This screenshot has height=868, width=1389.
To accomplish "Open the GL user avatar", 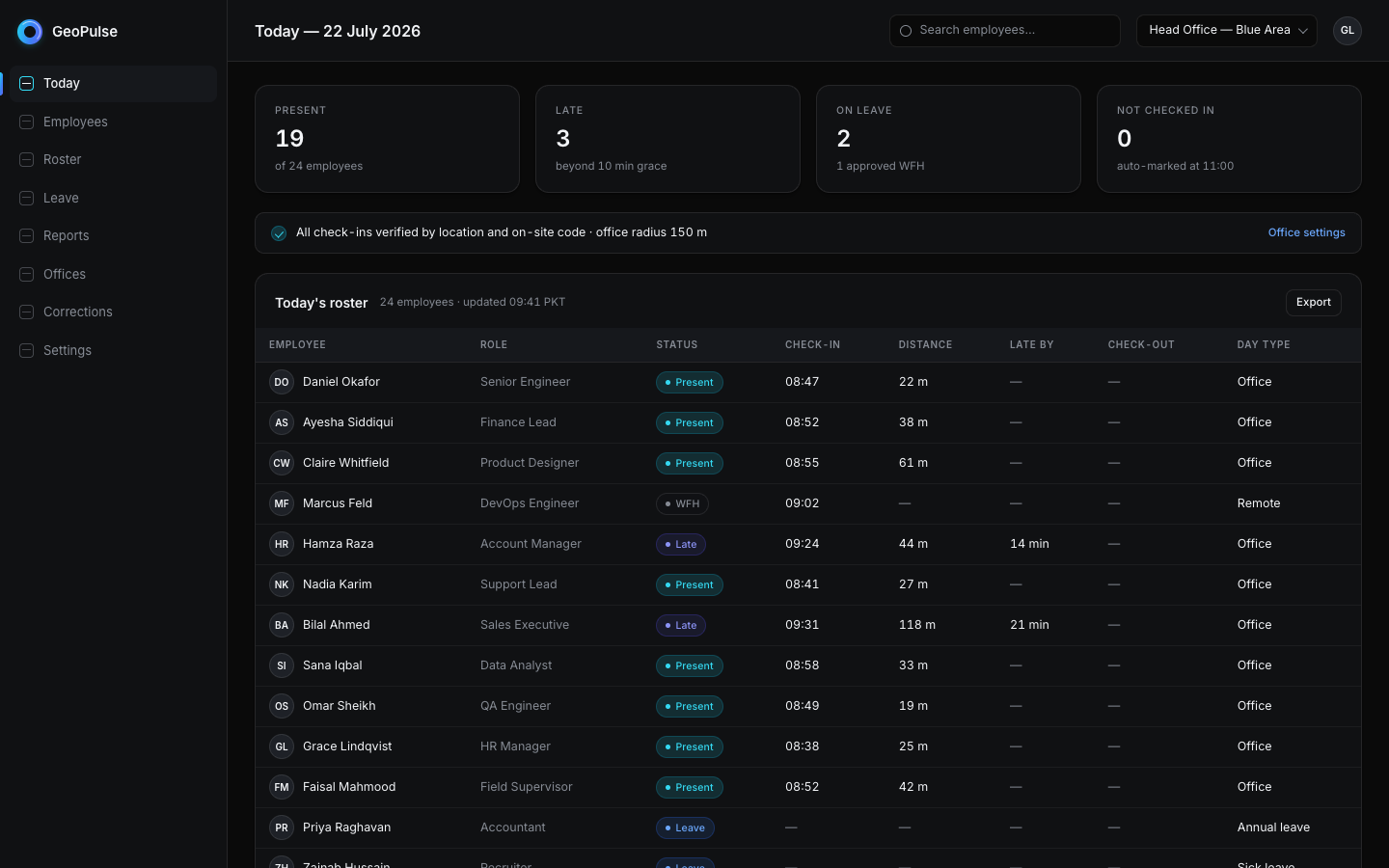I will pyautogui.click(x=1347, y=31).
